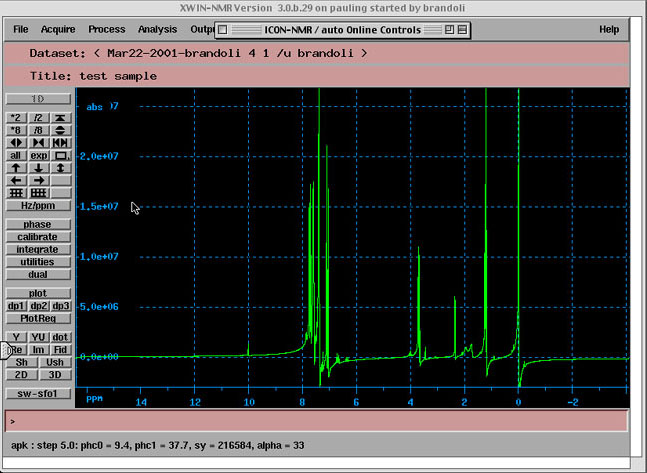Click the /2 halve intensity button
The height and width of the screenshot is (473, 647).
tap(38, 118)
